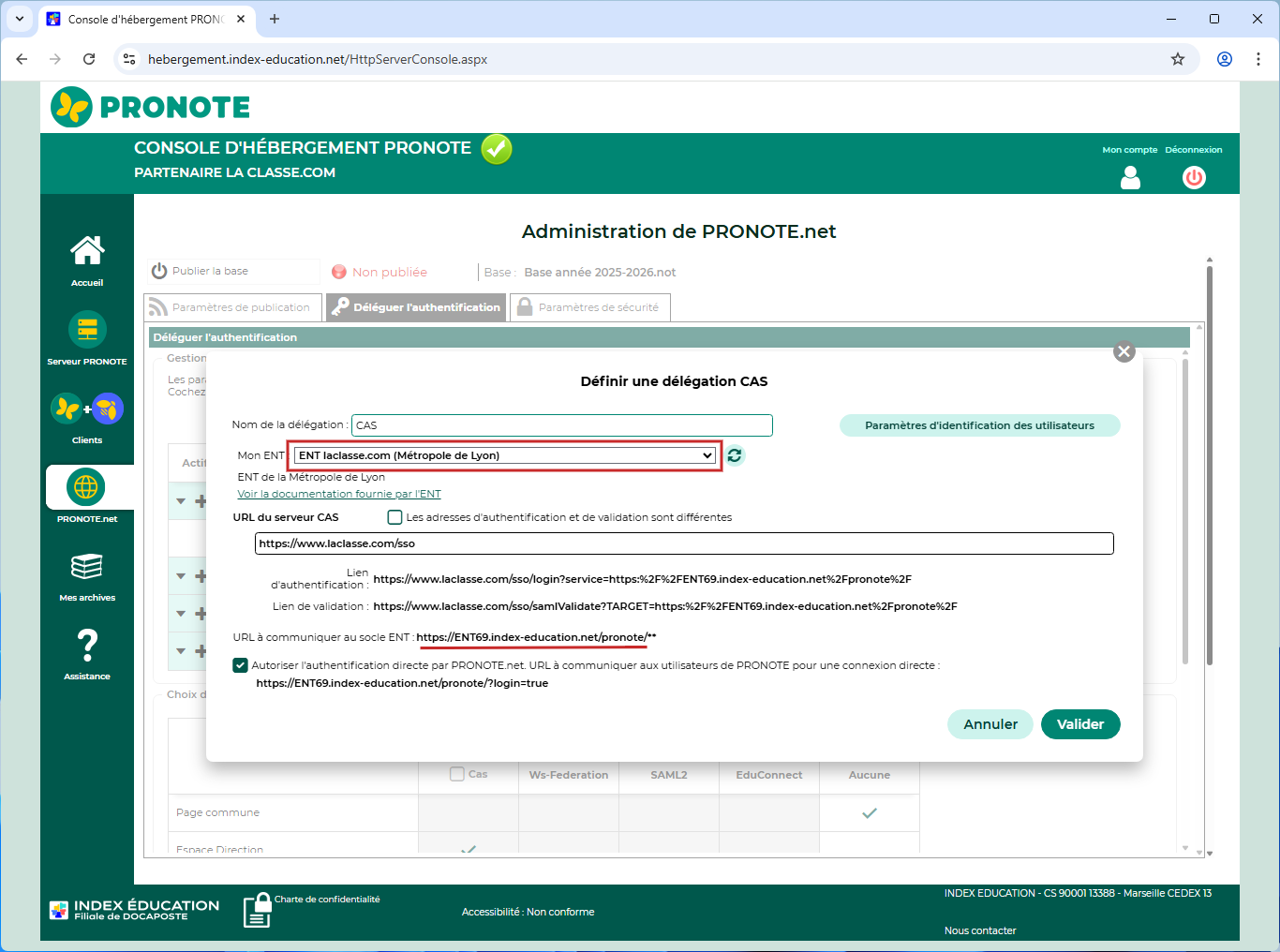Click the Accessibilité : Non conforme text
Screen dimensions: 1280x952
(x=528, y=912)
